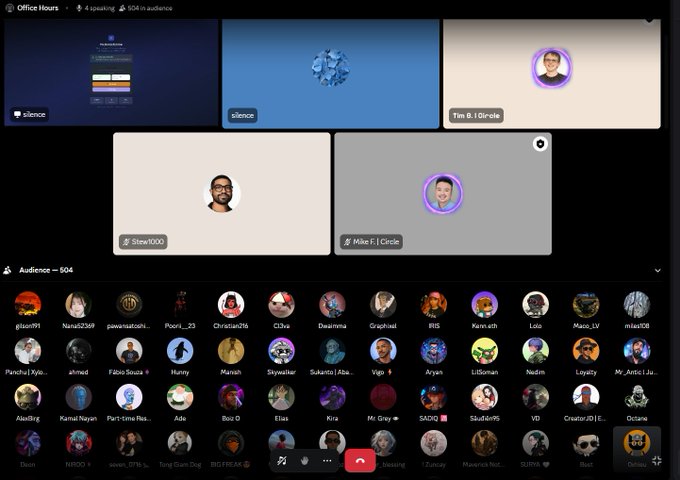Open Maco_LV's audience avatar
The width and height of the screenshot is (680, 480).
point(586,304)
